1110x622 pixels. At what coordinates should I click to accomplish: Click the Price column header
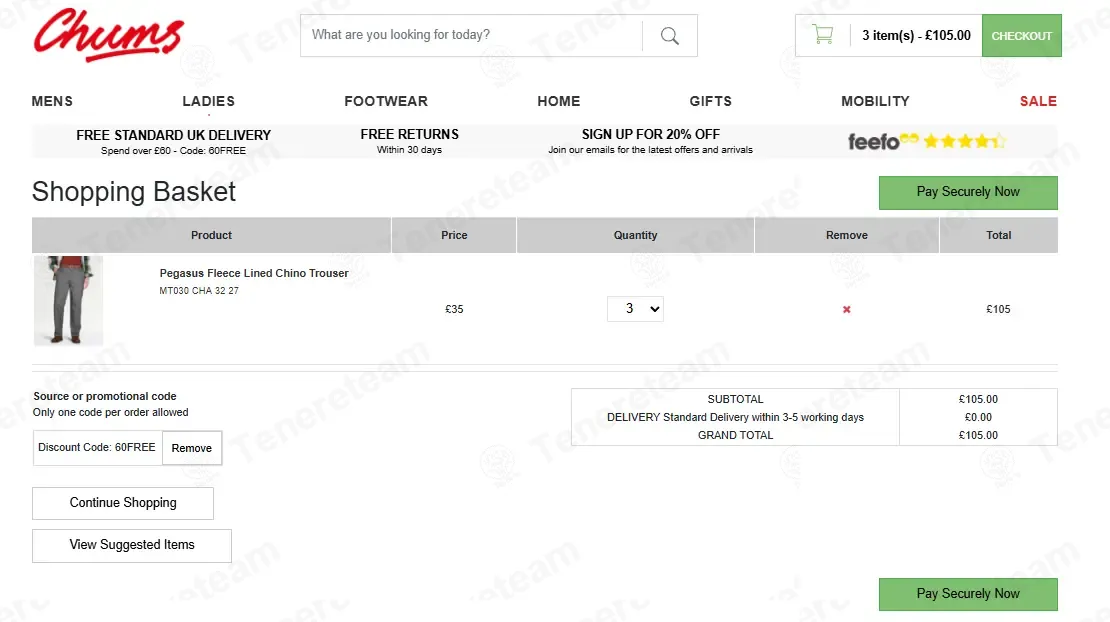pos(454,235)
